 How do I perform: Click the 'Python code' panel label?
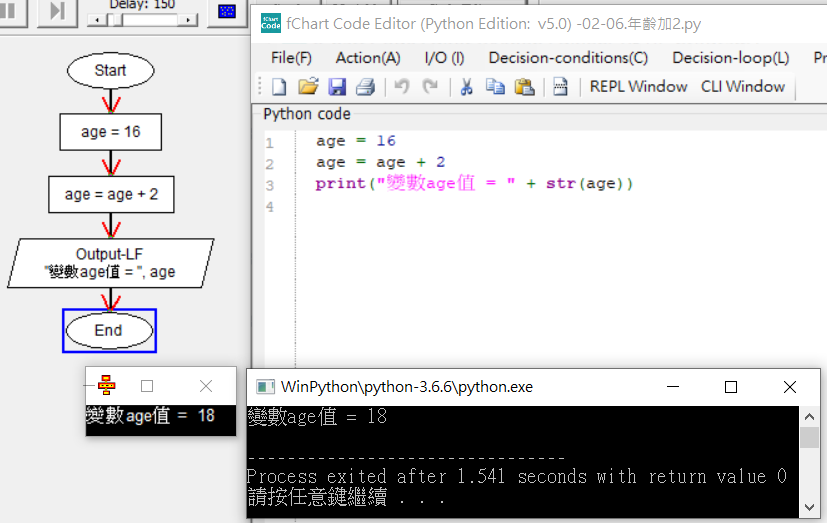[307, 114]
